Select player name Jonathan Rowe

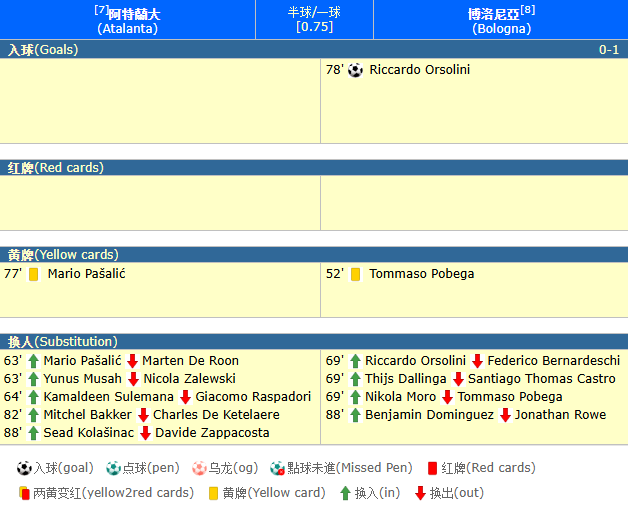coord(560,415)
